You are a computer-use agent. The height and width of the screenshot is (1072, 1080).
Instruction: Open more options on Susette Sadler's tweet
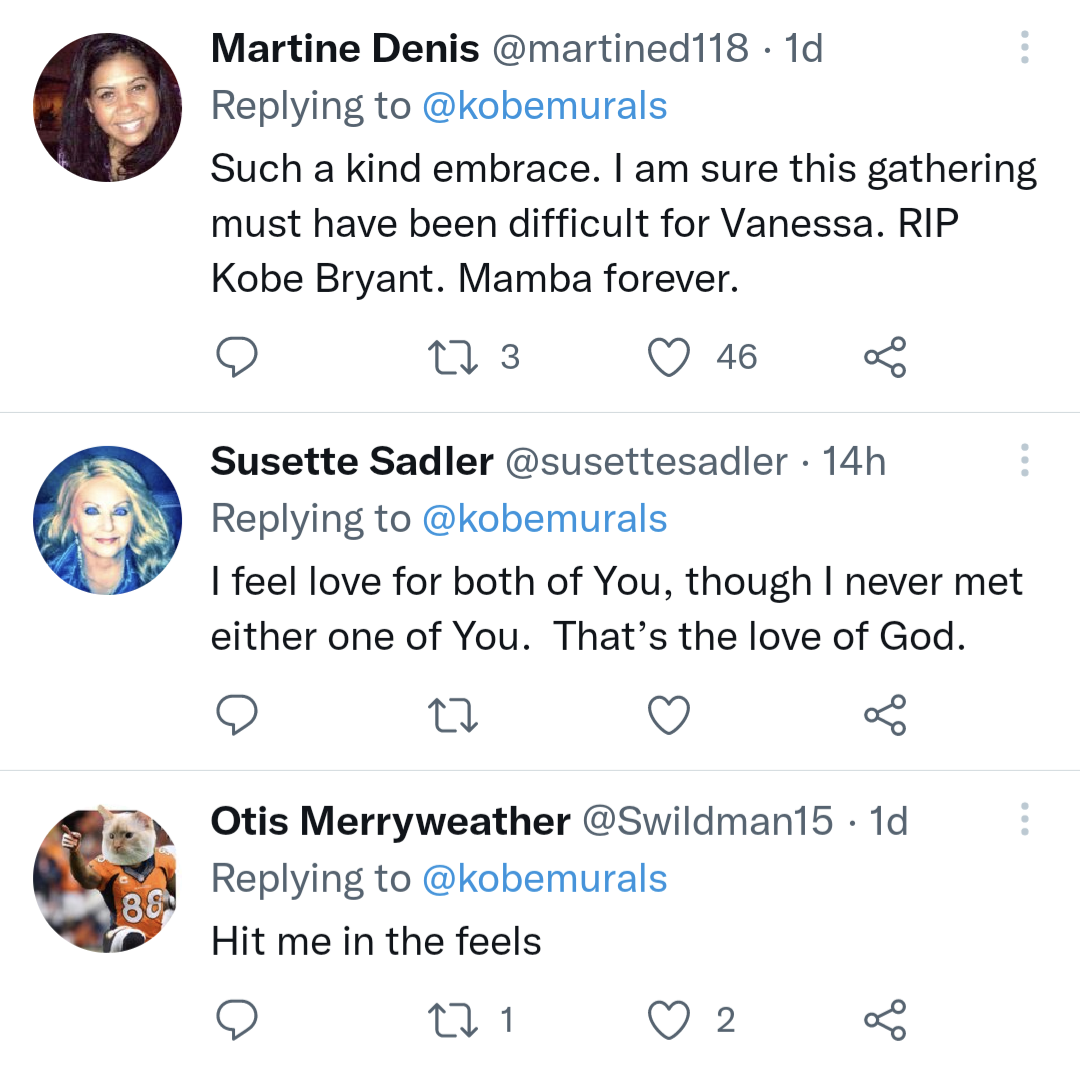(x=1024, y=460)
